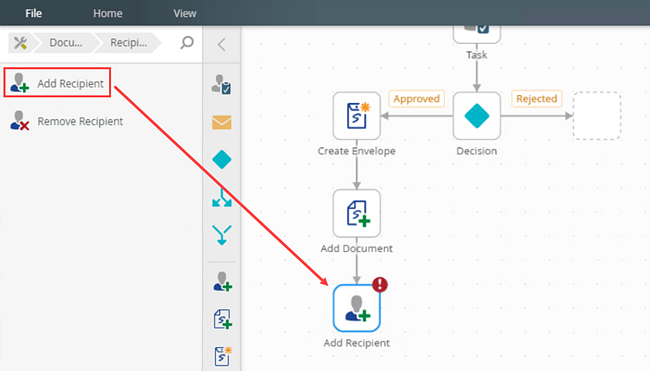Click the Split arrows icon in favorites bar
Viewport: 650px width, 371px height.
coord(222,198)
